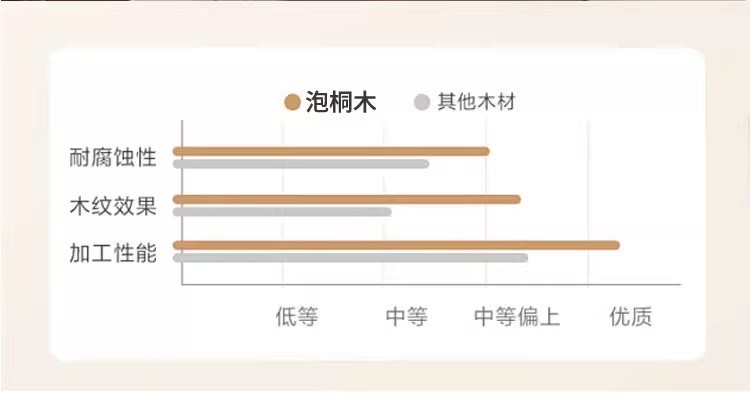Select the 其他木材 legend label

[x=476, y=102]
